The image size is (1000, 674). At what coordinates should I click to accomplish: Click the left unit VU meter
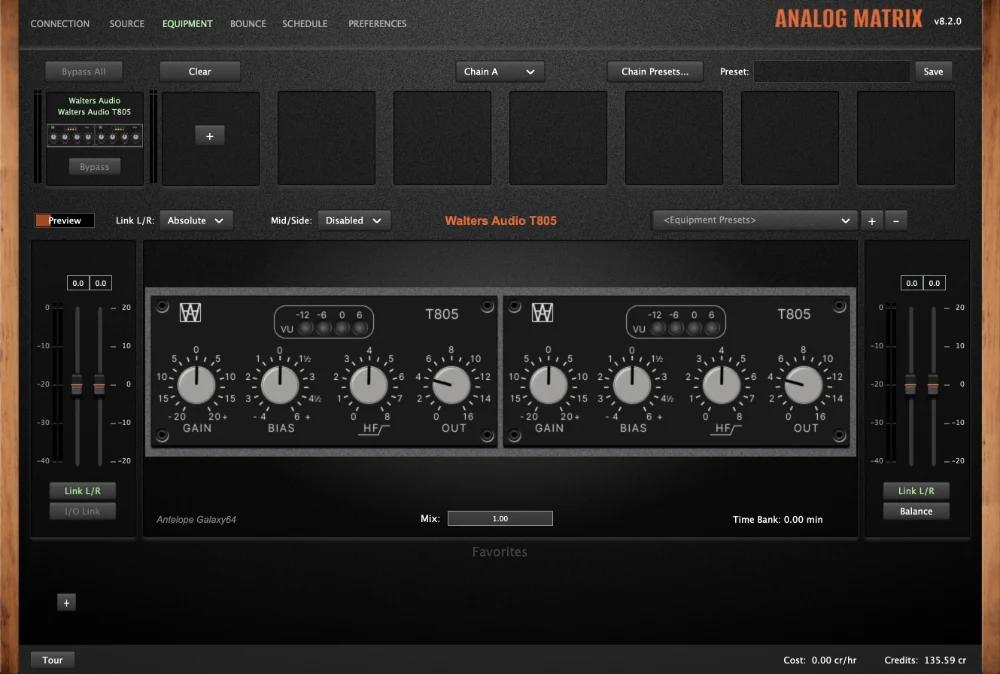click(x=324, y=322)
